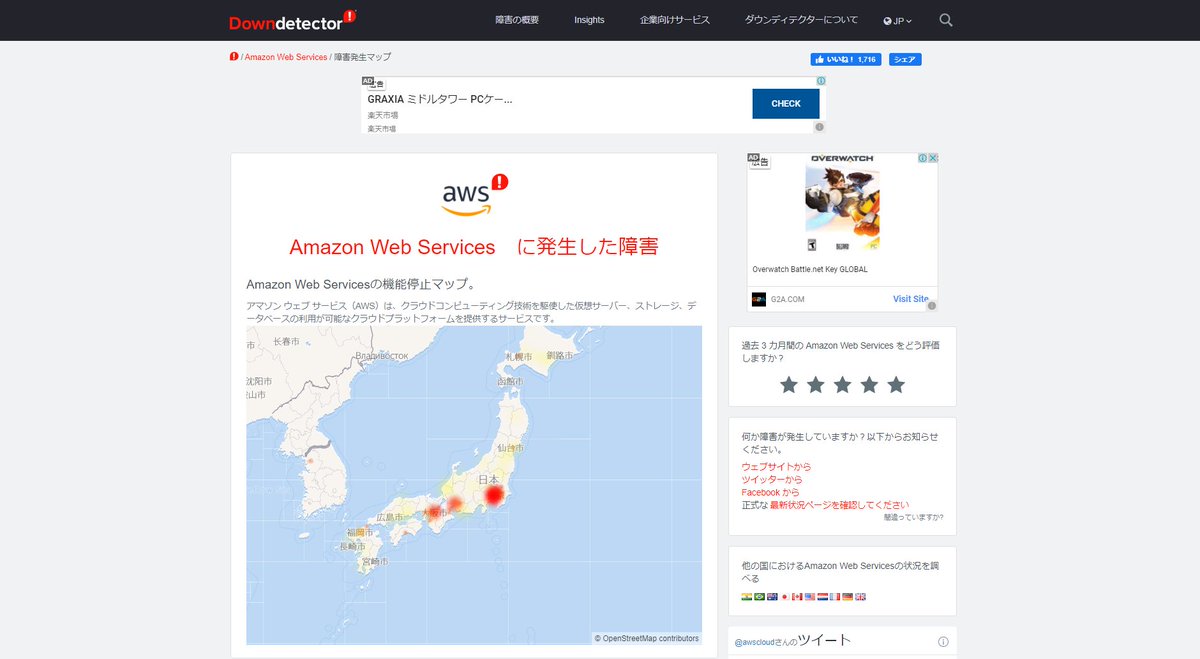1200x659 pixels.
Task: Click the Facebook いいね! button
Action: [x=846, y=60]
